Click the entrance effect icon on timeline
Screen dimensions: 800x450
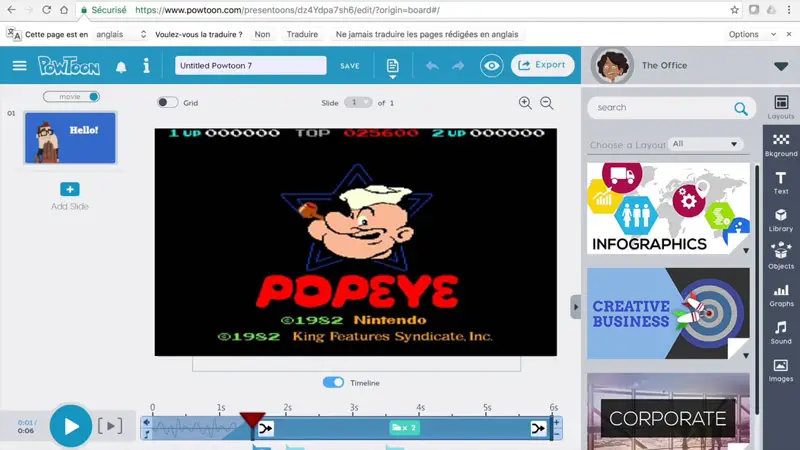tap(265, 429)
